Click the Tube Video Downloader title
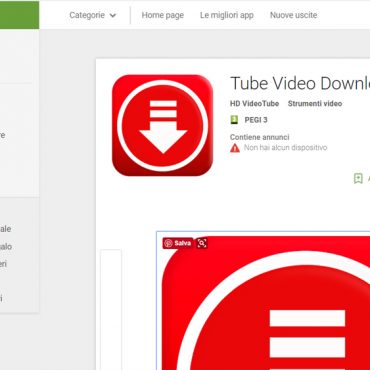The image size is (370, 370). [300, 83]
